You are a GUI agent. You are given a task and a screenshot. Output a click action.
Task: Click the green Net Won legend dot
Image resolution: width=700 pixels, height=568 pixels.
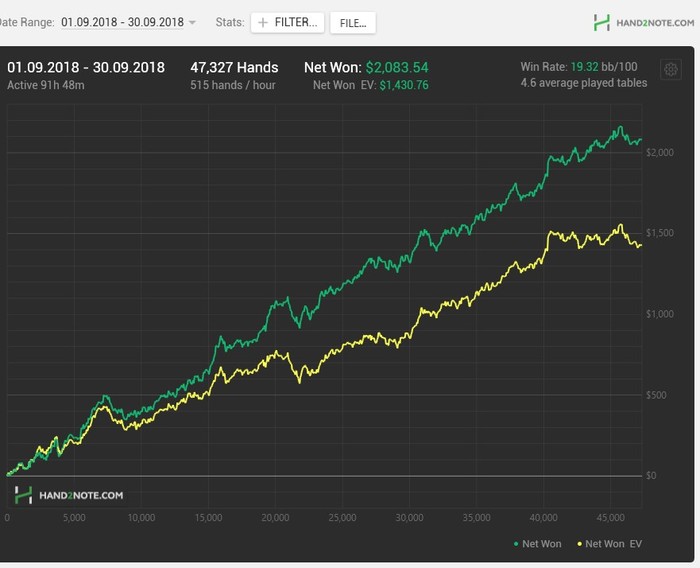[x=515, y=544]
